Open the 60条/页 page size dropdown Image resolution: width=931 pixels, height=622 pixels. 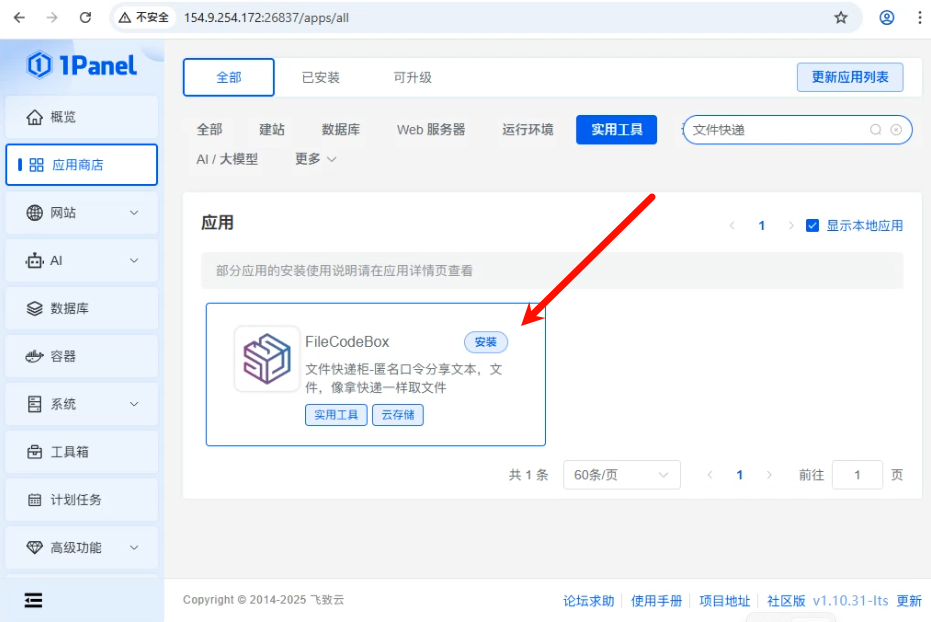point(622,475)
